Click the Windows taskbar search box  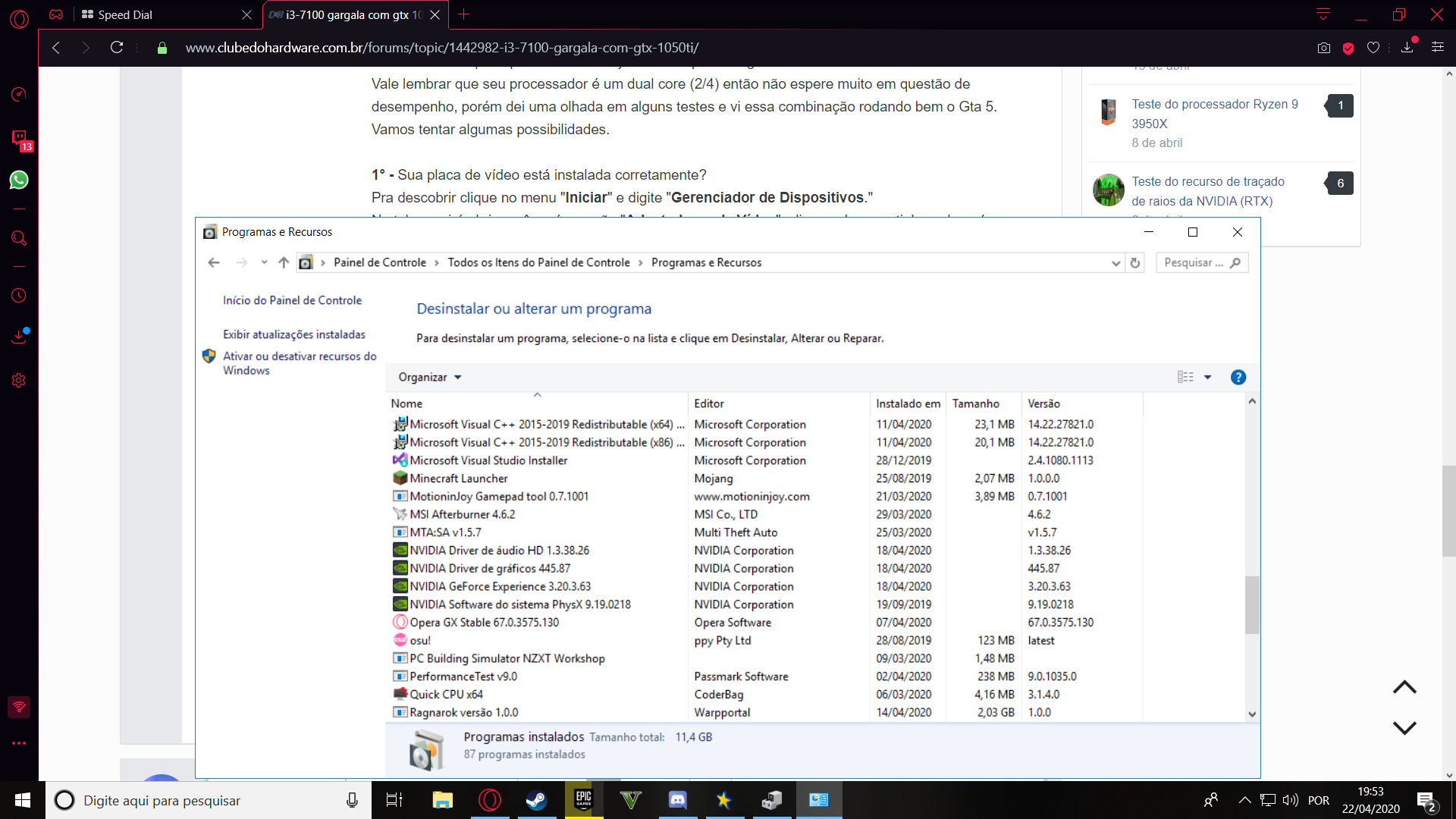209,800
